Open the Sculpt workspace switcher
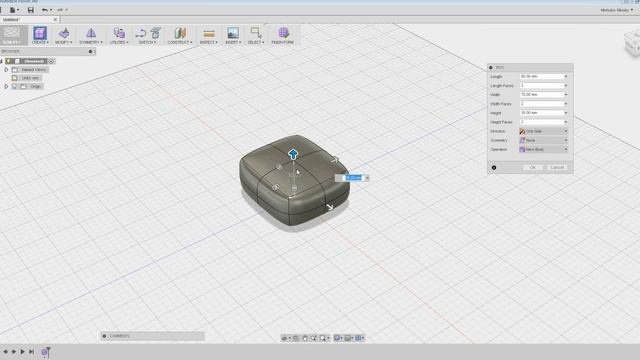This screenshot has height=360, width=640. 13,35
